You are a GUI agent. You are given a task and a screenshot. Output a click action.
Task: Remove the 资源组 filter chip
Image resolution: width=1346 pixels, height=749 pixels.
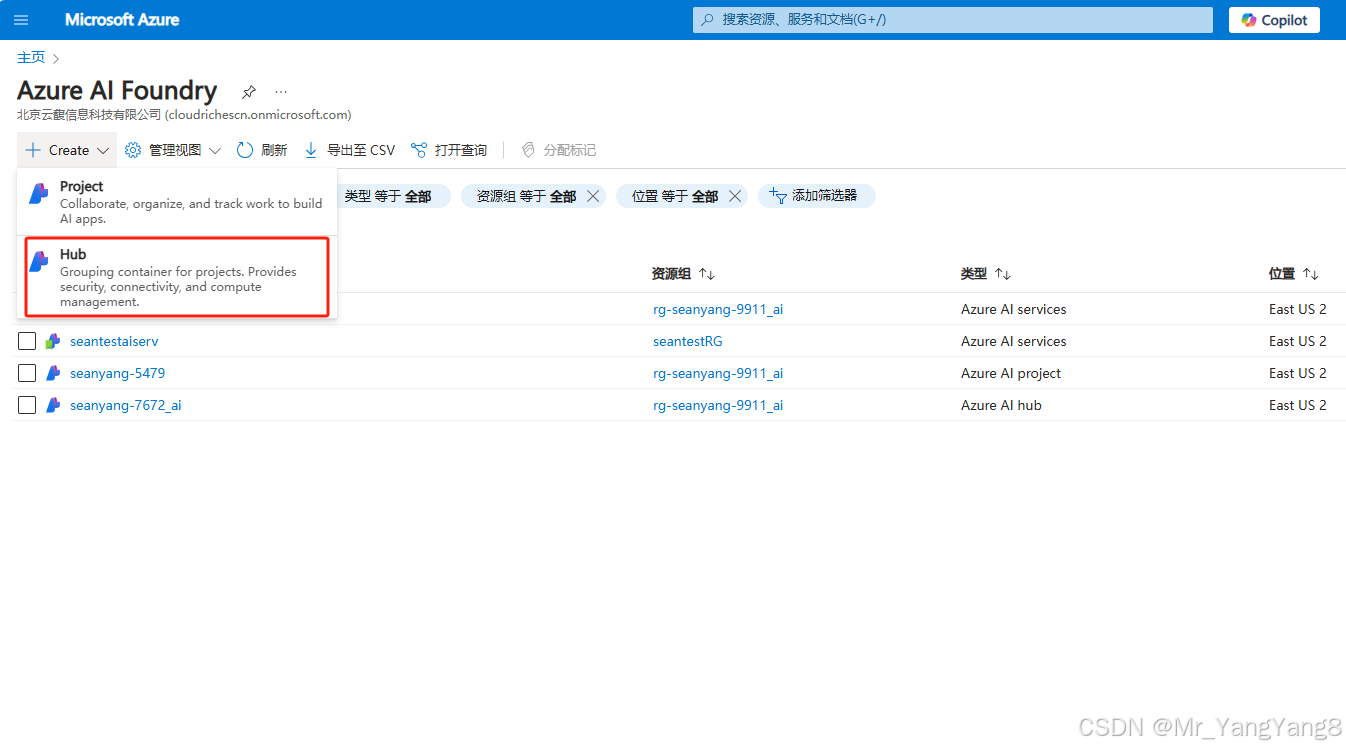coord(593,196)
